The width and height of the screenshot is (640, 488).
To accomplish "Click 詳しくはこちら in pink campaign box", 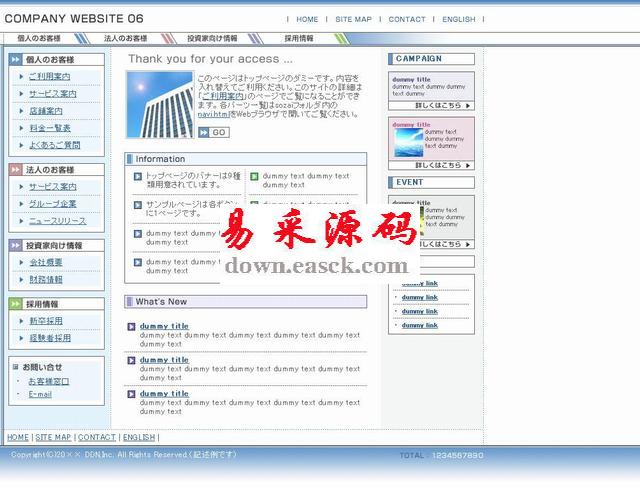I will pyautogui.click(x=442, y=165).
